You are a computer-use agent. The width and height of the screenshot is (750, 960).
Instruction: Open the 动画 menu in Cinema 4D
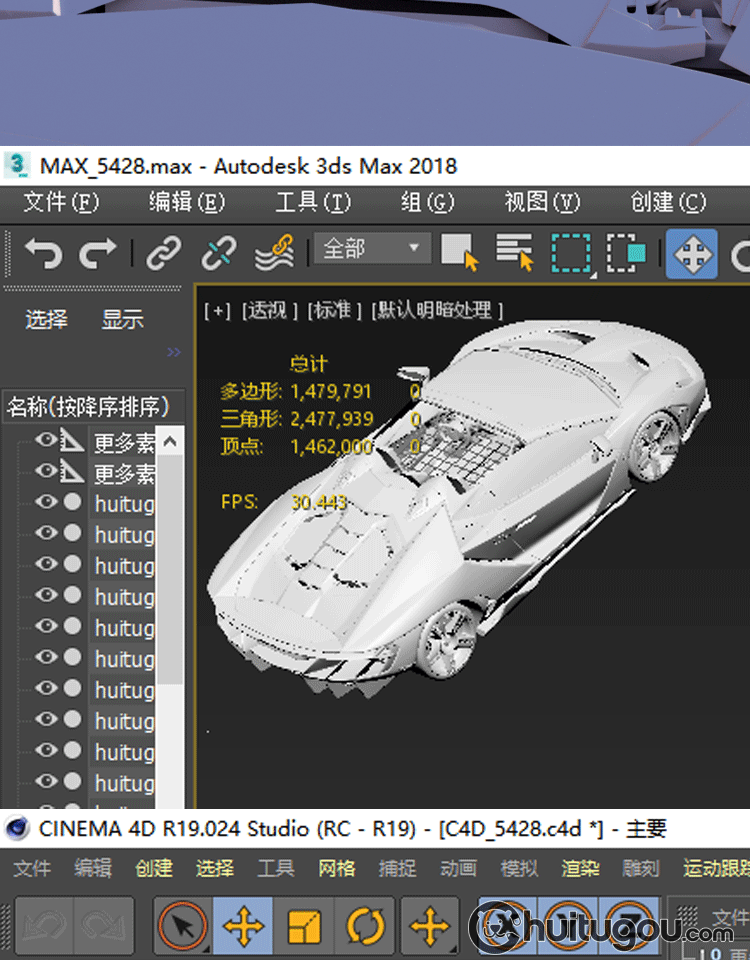pyautogui.click(x=459, y=868)
